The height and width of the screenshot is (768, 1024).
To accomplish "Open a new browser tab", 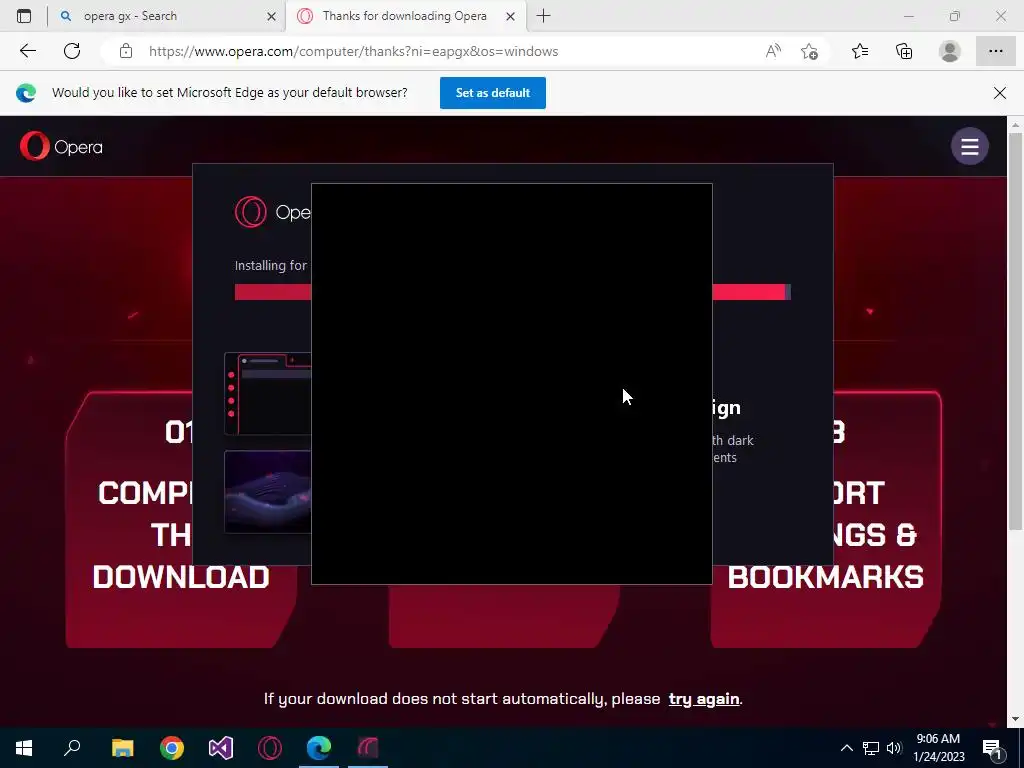I will point(543,16).
